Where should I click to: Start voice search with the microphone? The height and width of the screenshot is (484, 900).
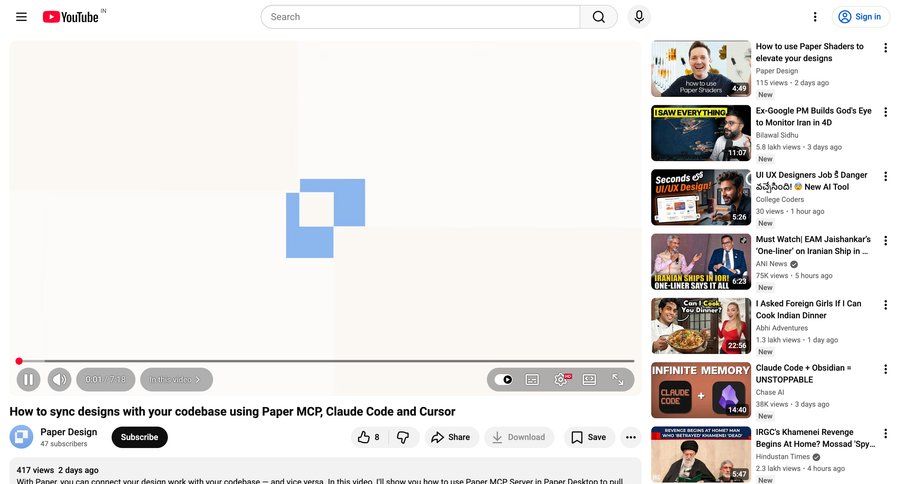(639, 17)
